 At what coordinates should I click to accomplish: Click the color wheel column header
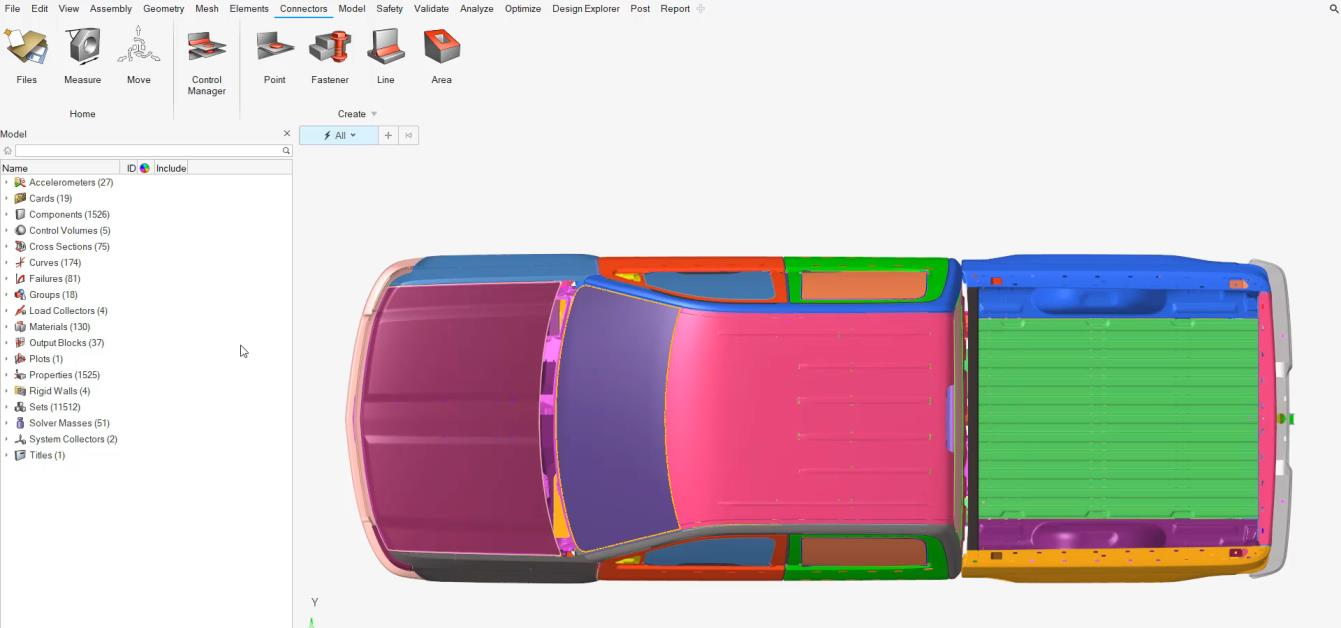tap(144, 168)
